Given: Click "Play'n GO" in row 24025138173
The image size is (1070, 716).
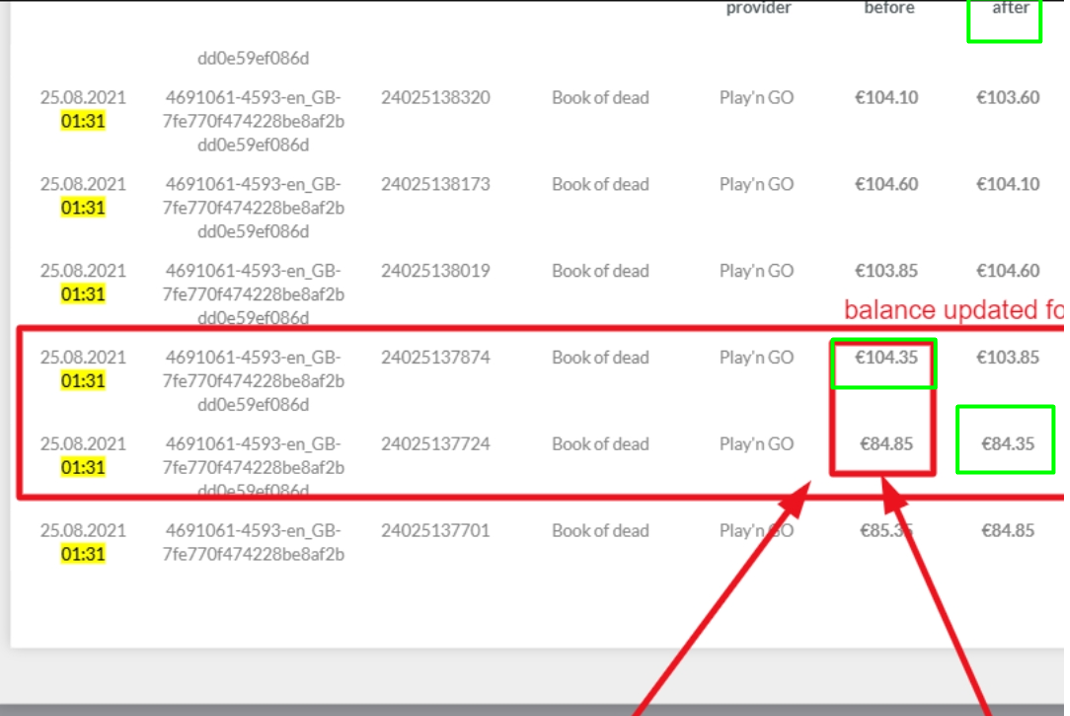Looking at the screenshot, I should click(756, 185).
